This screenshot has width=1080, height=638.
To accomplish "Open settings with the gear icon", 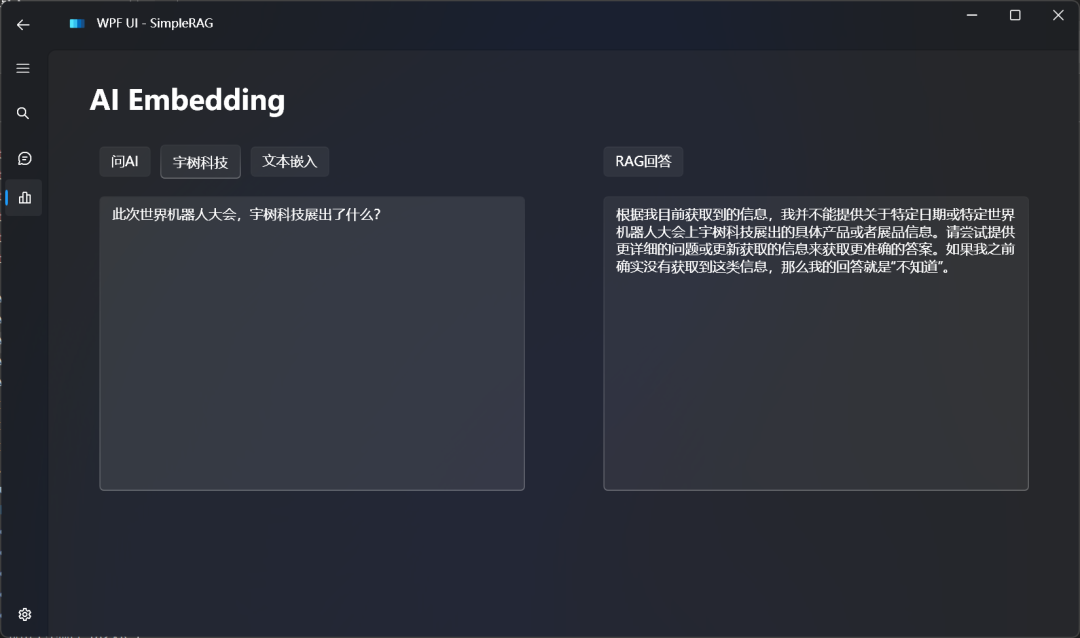I will point(23,613).
